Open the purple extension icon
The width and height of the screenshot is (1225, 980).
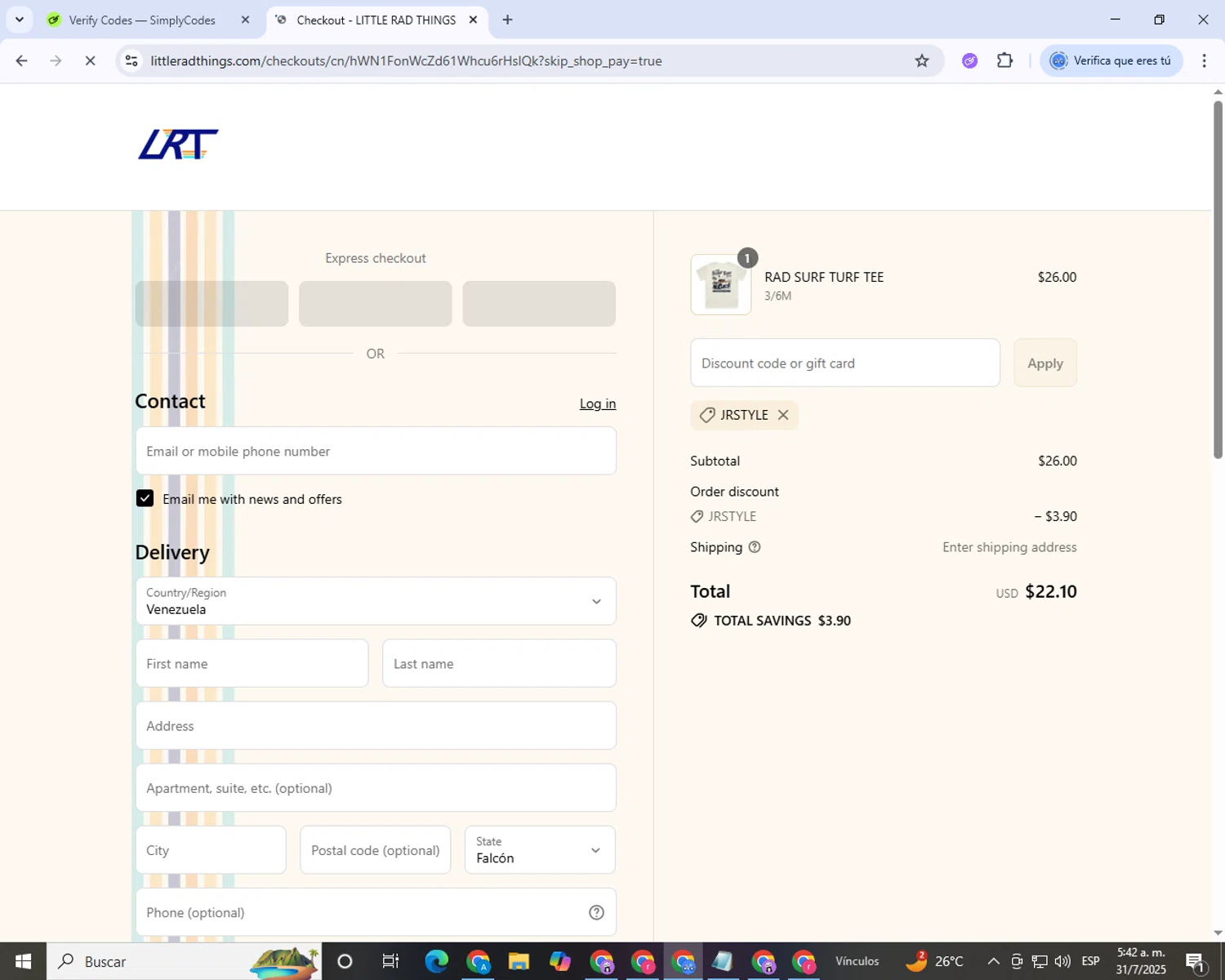click(x=969, y=60)
